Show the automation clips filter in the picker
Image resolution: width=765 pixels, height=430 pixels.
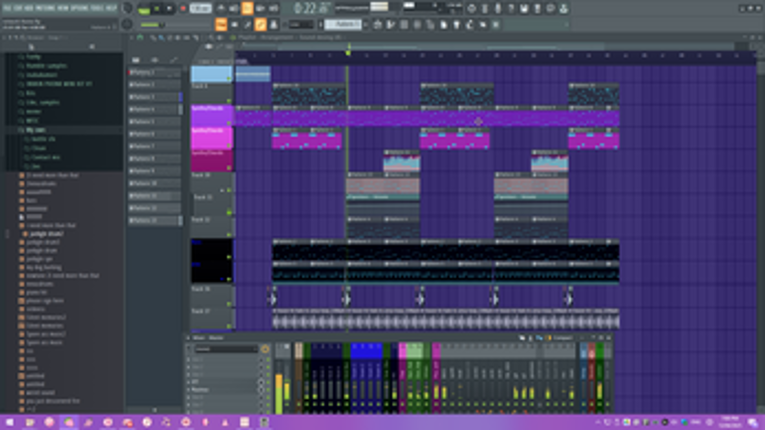tap(173, 60)
